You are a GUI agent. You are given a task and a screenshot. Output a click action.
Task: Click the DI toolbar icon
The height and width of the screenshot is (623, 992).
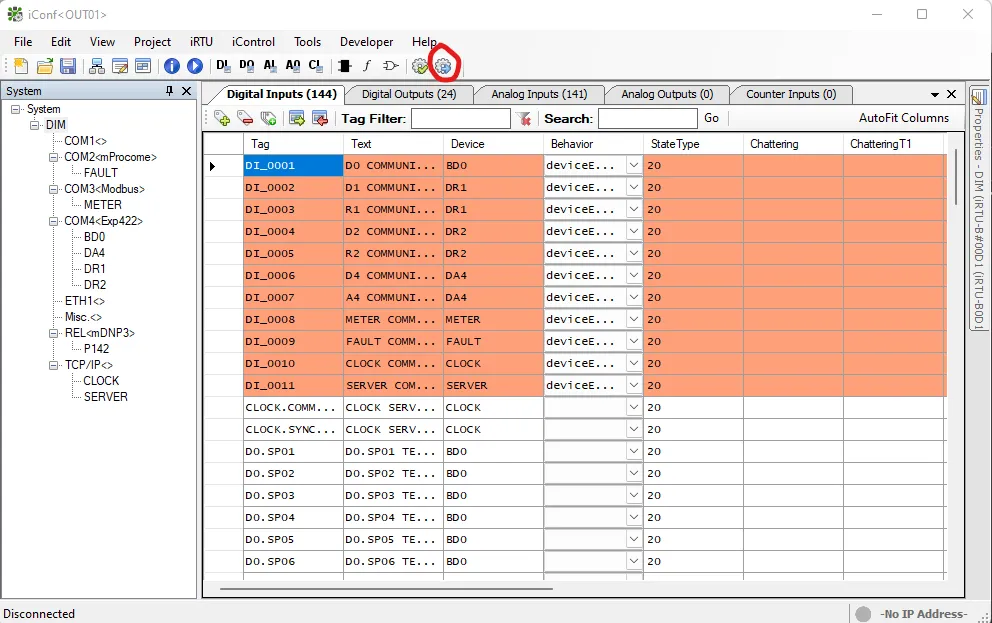223,65
